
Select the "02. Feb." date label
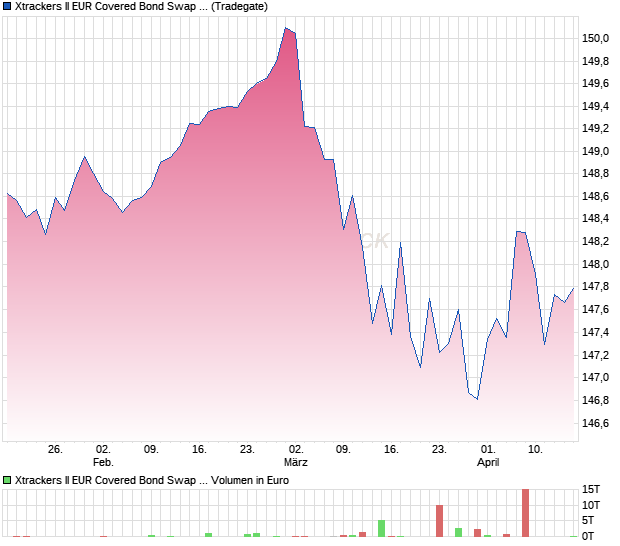coord(103,456)
